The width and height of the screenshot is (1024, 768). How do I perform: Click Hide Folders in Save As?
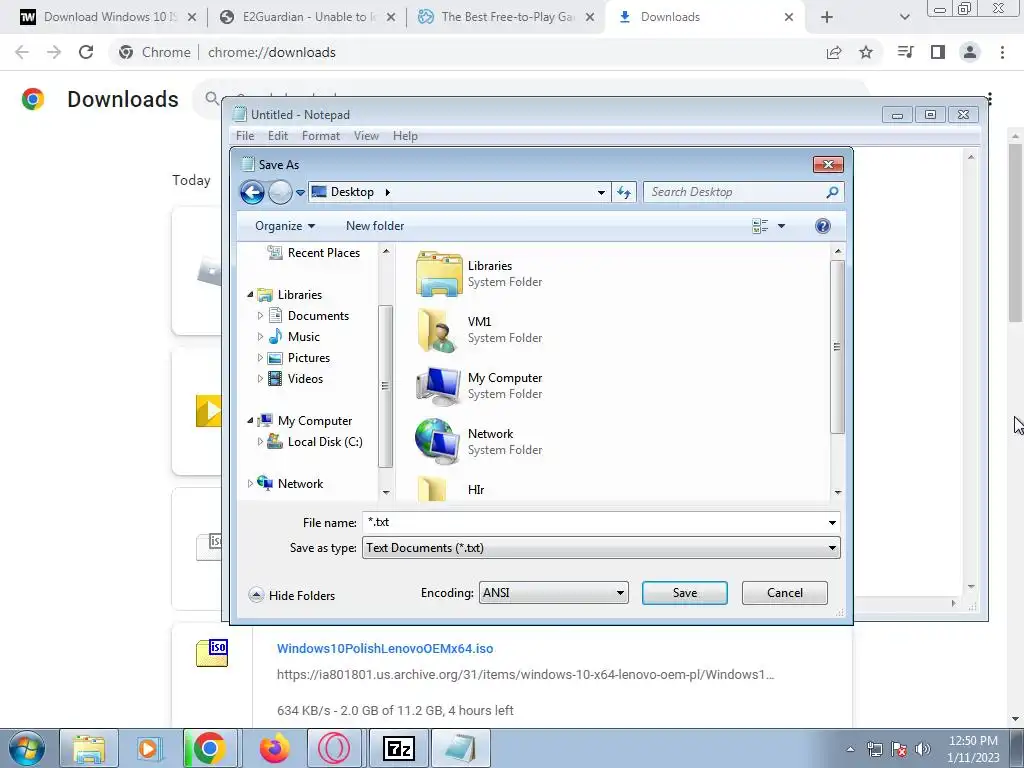292,595
